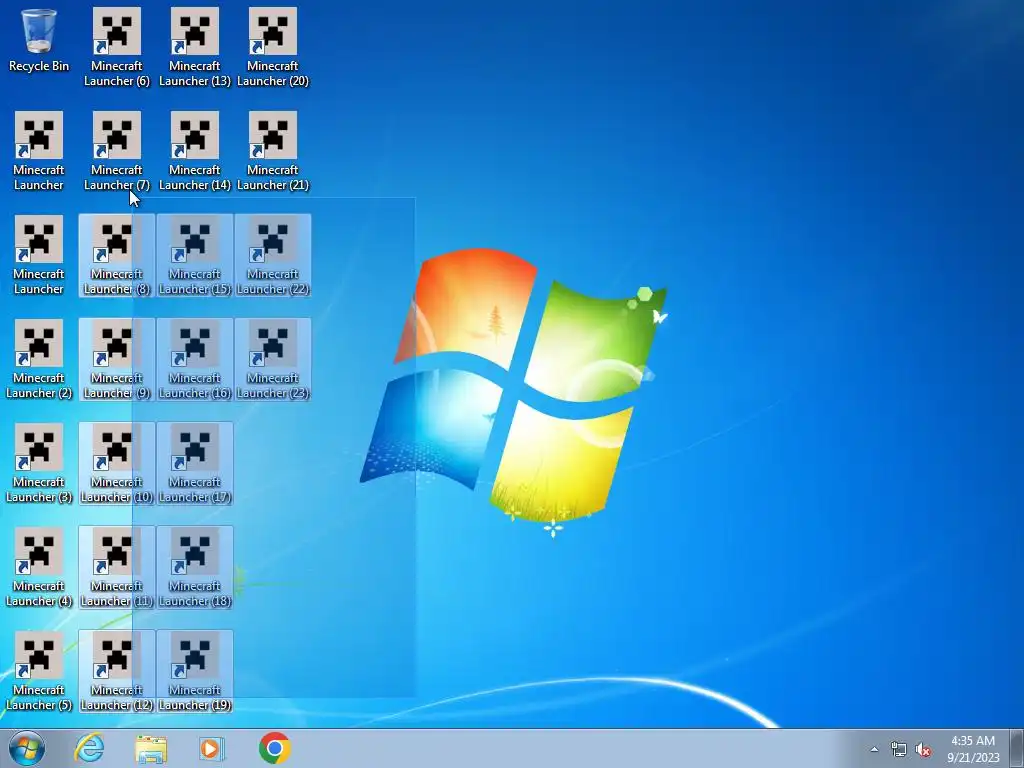Image resolution: width=1024 pixels, height=768 pixels.
Task: Select the Minecraft Launcher (5) shortcut
Action: (x=39, y=671)
